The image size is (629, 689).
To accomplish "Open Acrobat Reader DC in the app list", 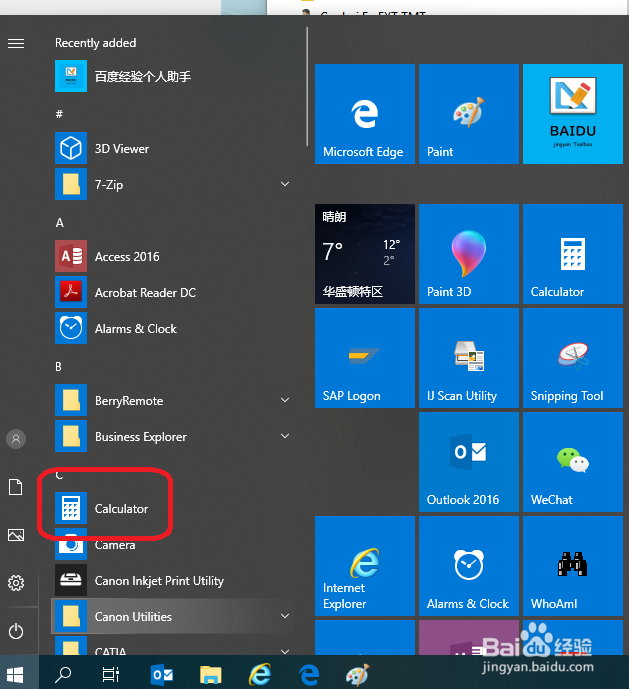I will point(172,293).
